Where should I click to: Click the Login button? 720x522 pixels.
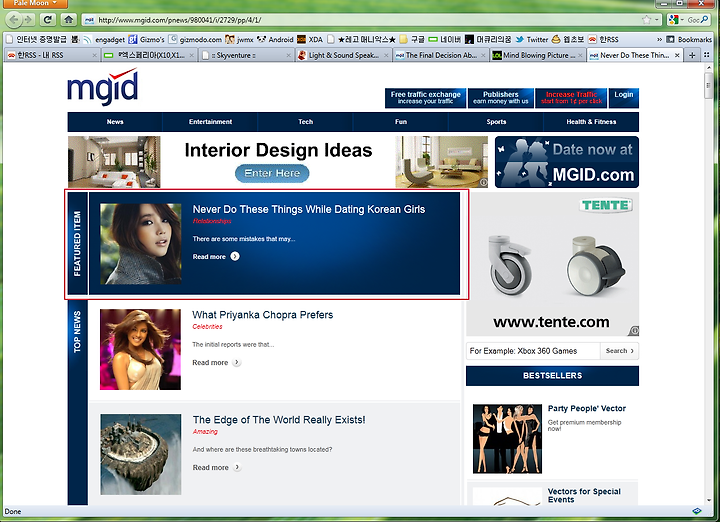tap(624, 97)
